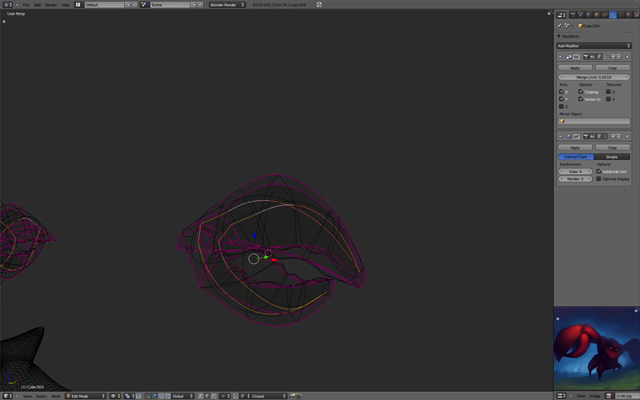The image size is (640, 400).
Task: Collapse the Mirror modifier panel arrow
Action: click(561, 57)
